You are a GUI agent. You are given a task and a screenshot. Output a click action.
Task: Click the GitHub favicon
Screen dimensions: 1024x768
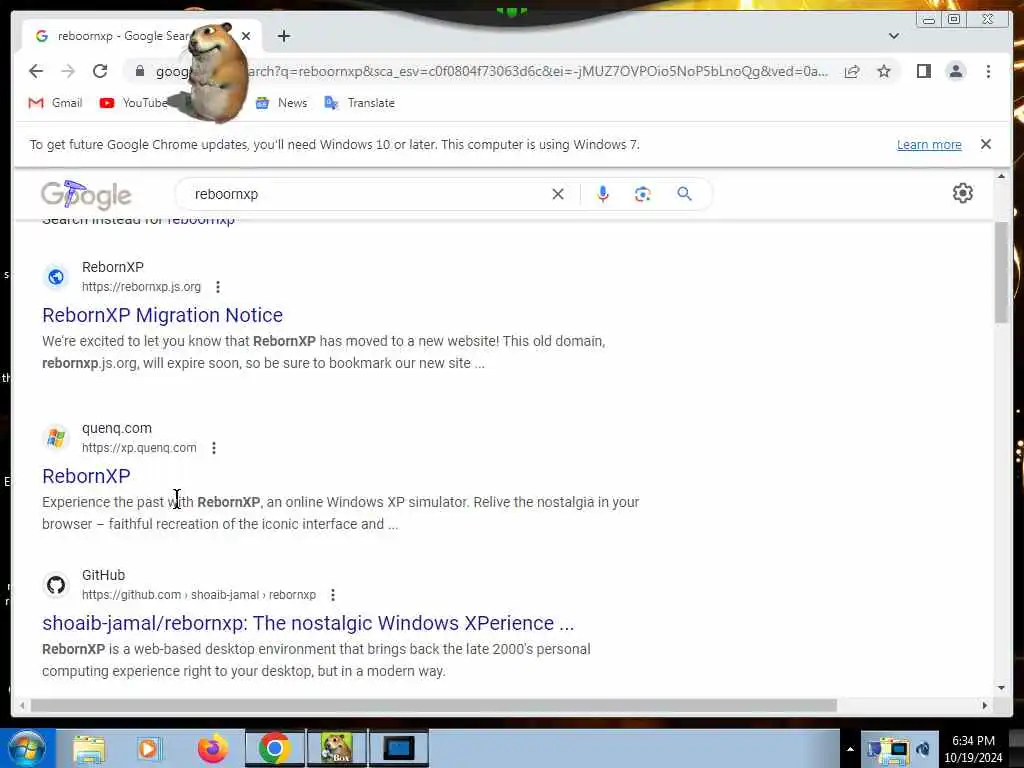[56, 585]
